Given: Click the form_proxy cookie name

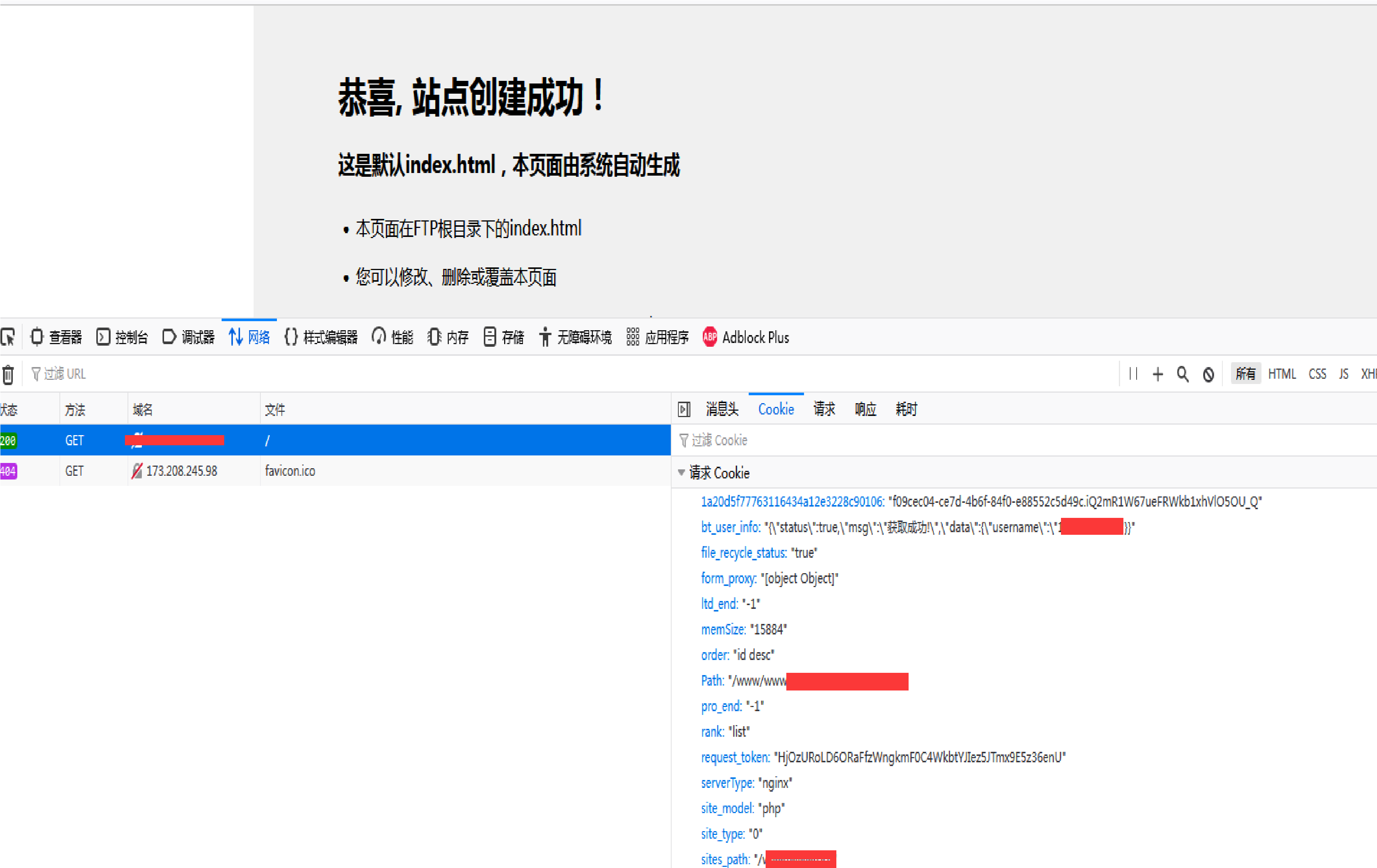Looking at the screenshot, I should [729, 579].
